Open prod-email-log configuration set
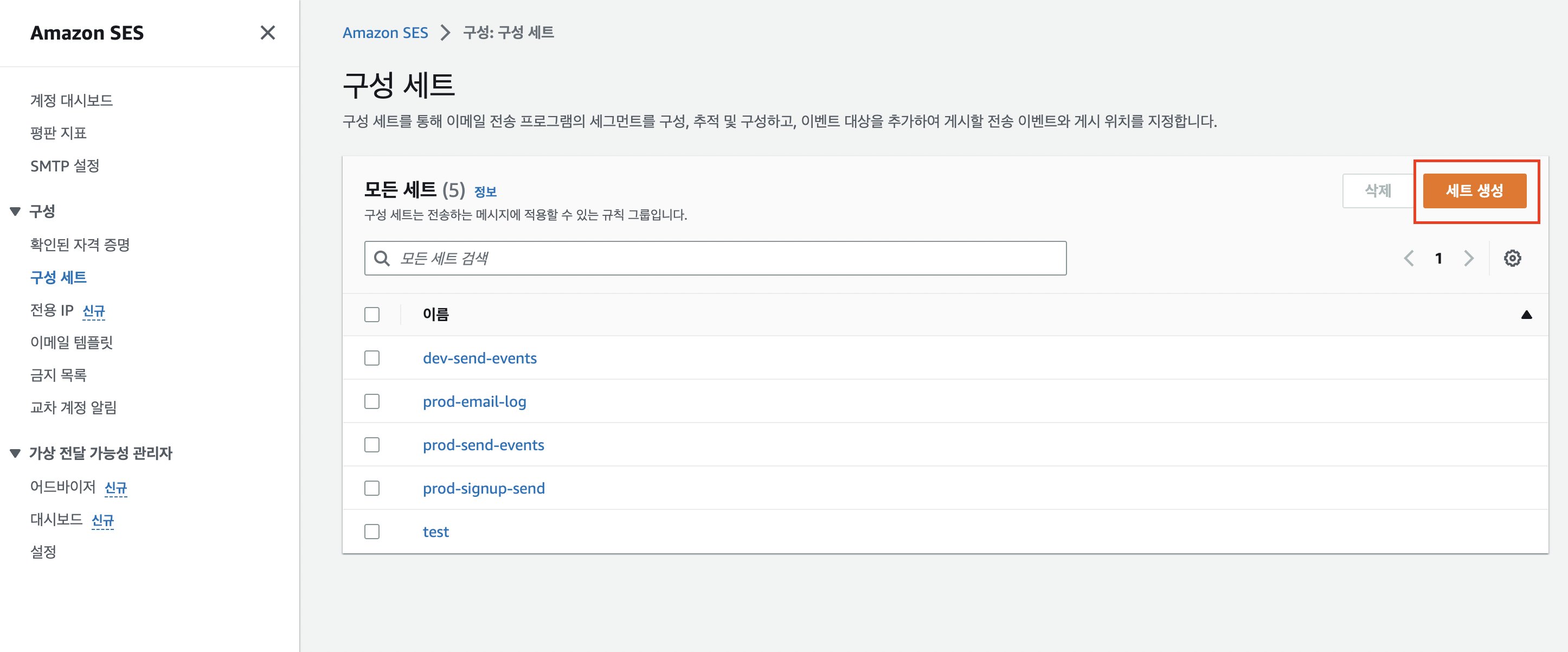 (474, 402)
